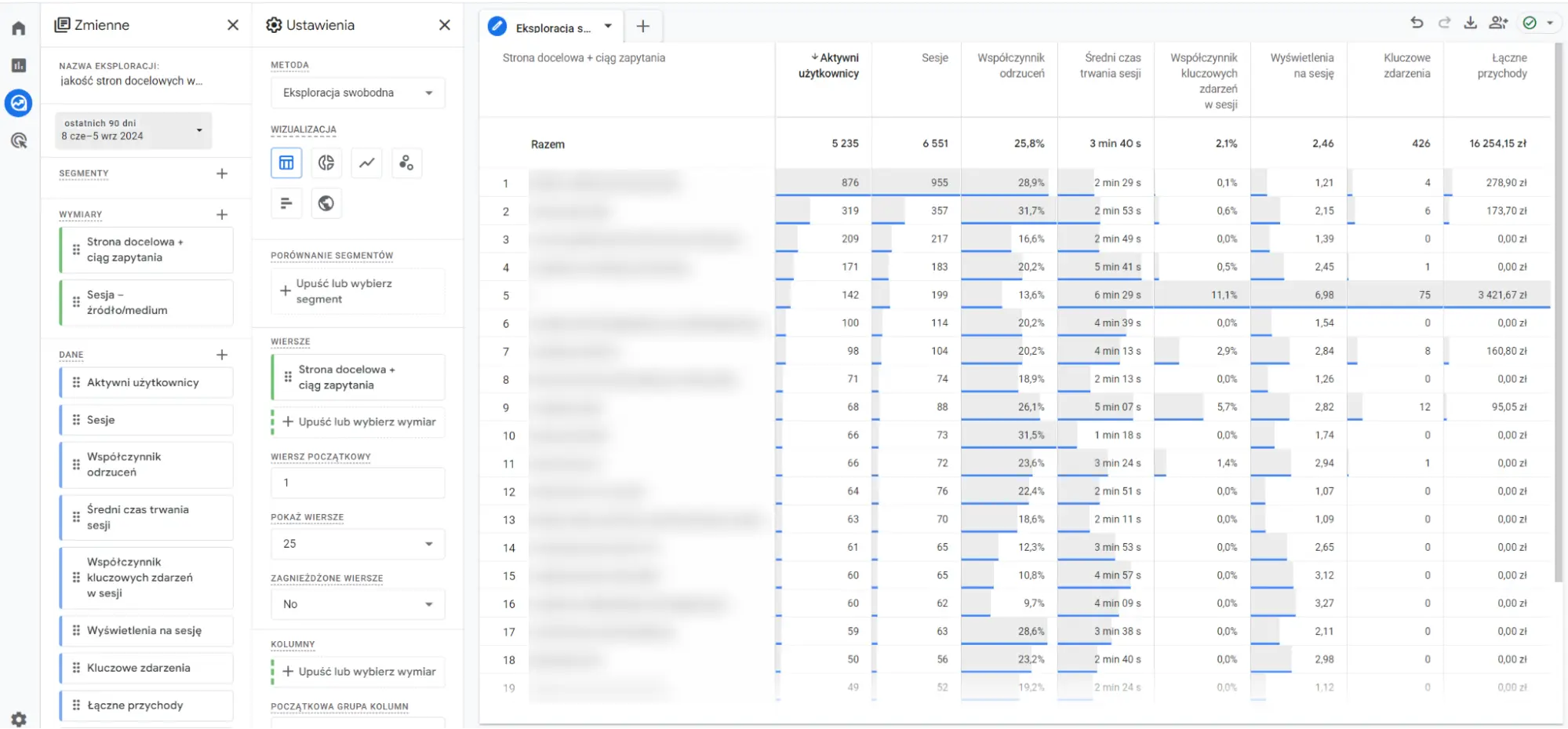Select the geo map visualization
Viewport: 1568px width, 729px height.
point(326,203)
